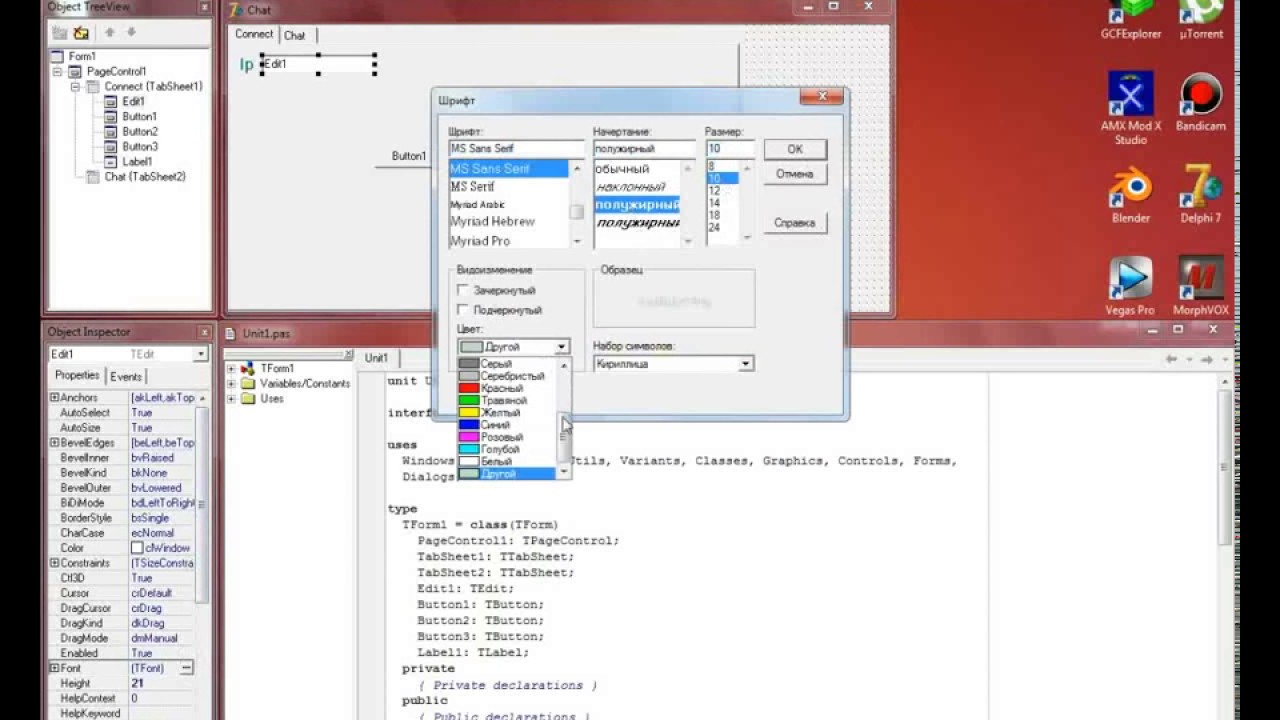Click the ellipsis button beside the Font property
Screen dimensions: 1280x720
187,668
